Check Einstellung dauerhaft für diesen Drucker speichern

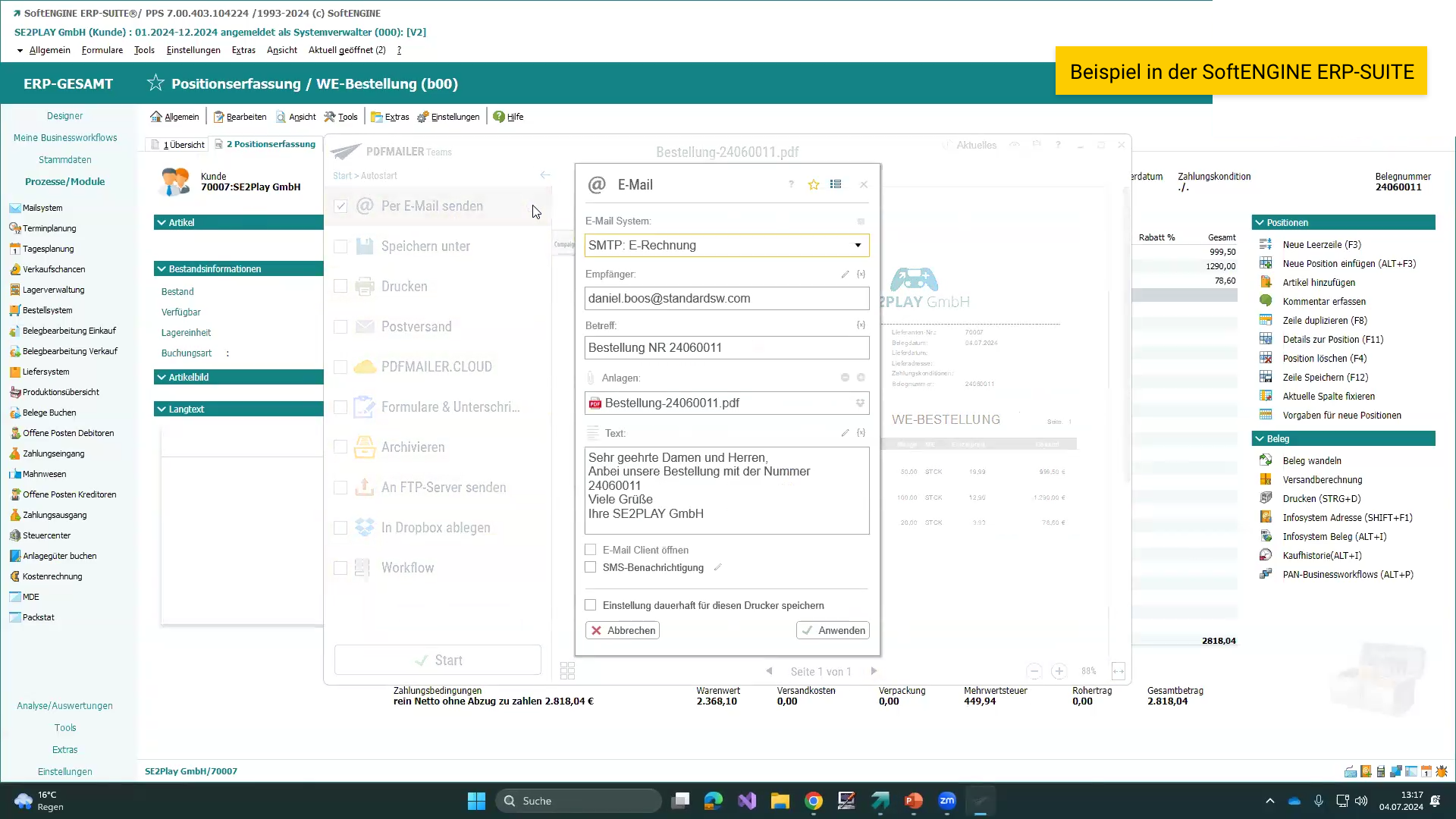pos(591,605)
